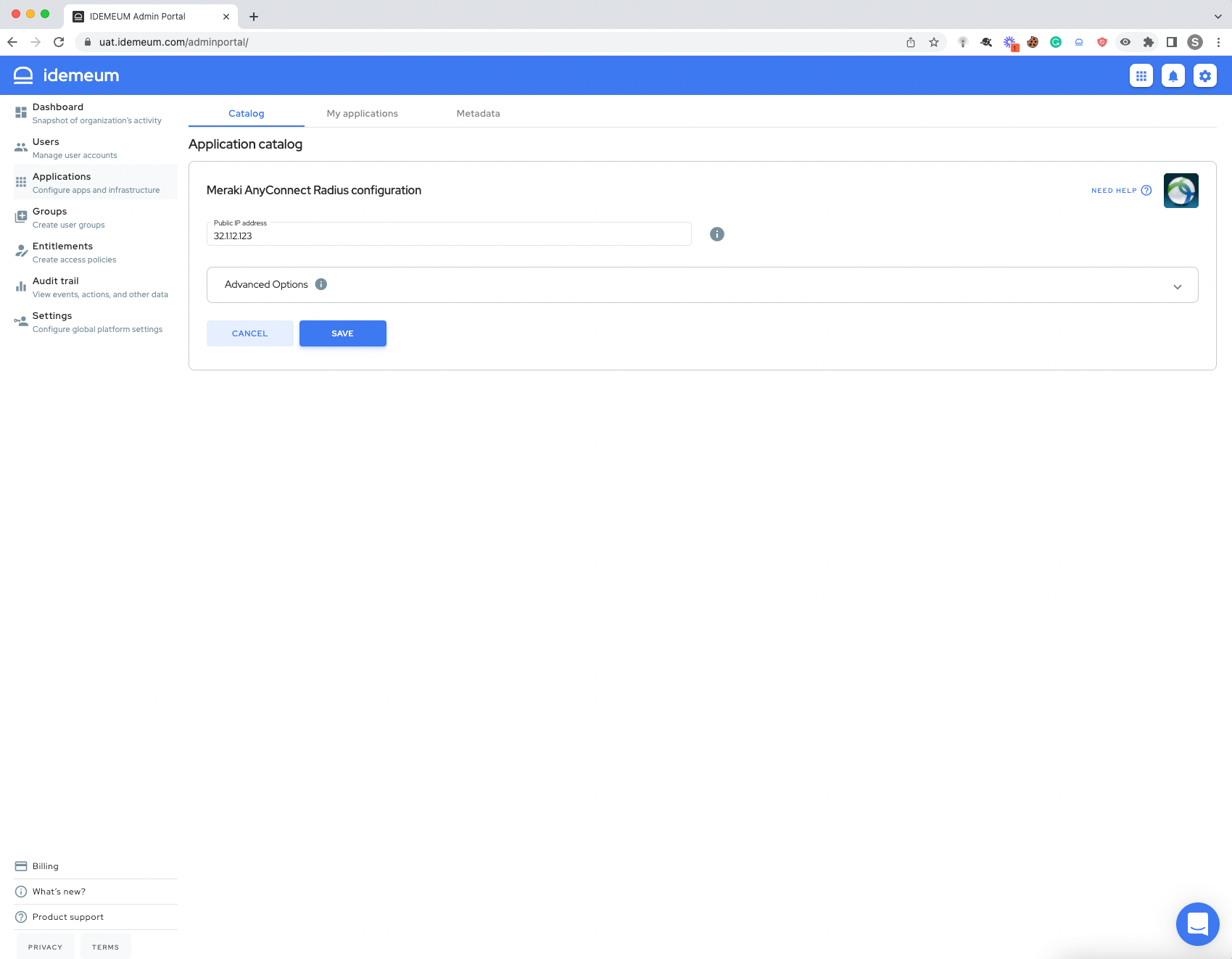
Task: Open the chat support bubble
Action: click(x=1198, y=924)
